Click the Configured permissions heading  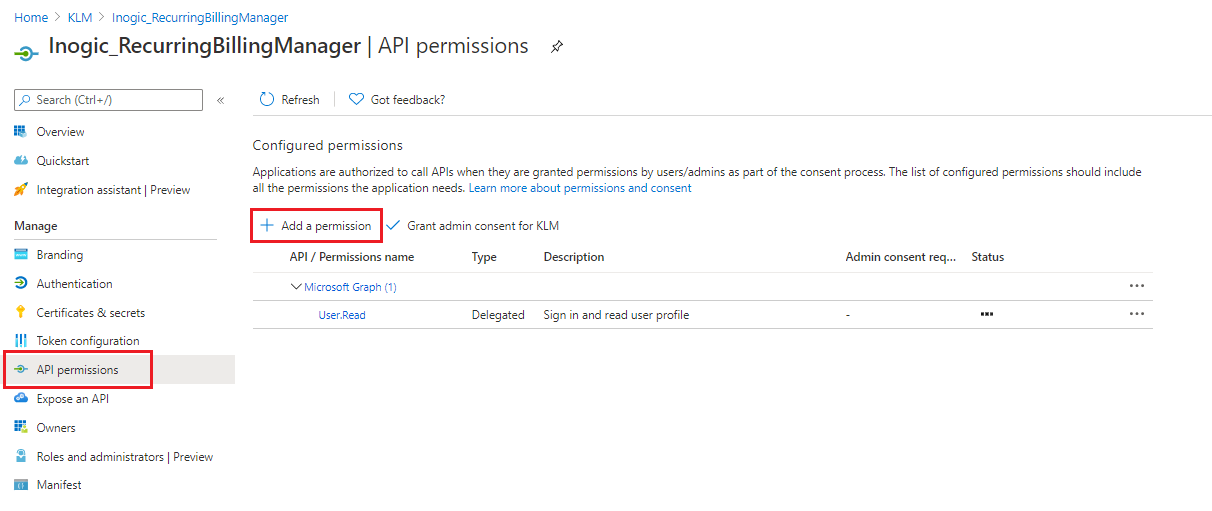pyautogui.click(x=328, y=146)
